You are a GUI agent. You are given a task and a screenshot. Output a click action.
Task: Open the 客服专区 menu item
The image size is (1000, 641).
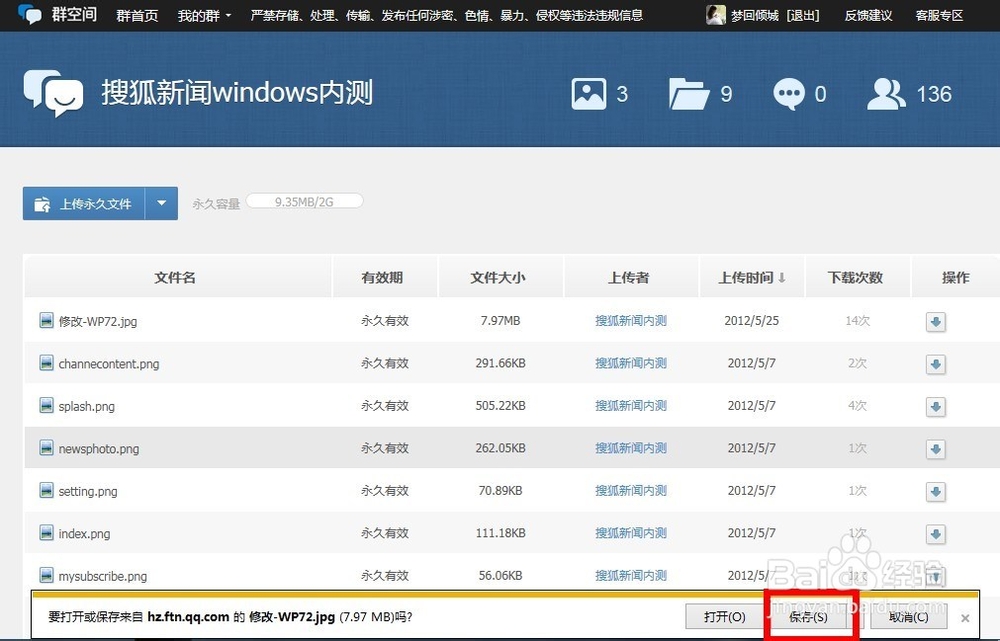[938, 15]
